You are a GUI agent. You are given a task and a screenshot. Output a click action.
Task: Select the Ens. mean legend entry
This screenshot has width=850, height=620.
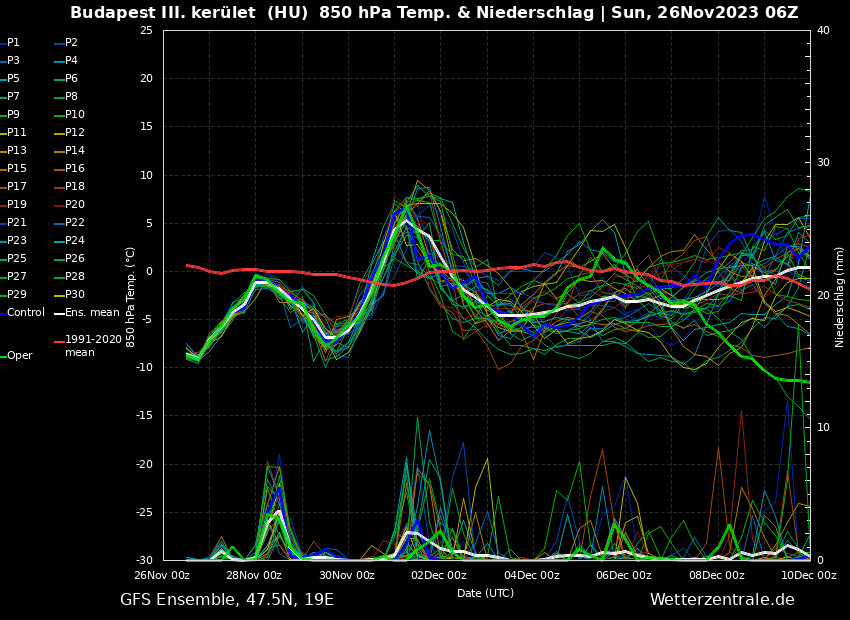click(x=92, y=313)
